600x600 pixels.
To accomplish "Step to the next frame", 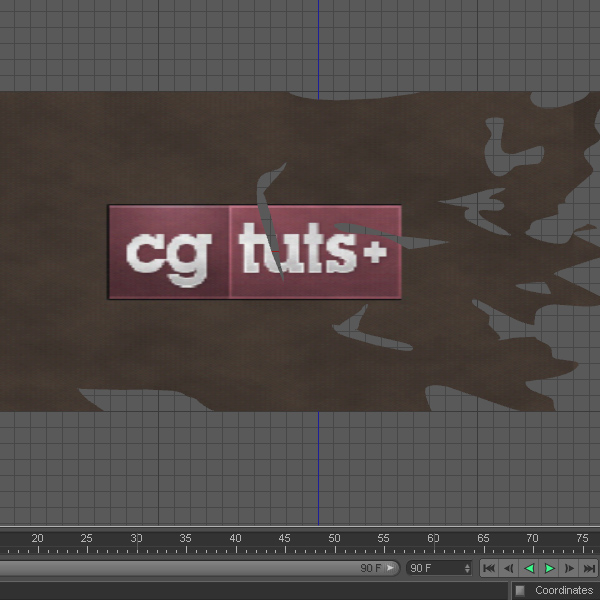I will (569, 568).
